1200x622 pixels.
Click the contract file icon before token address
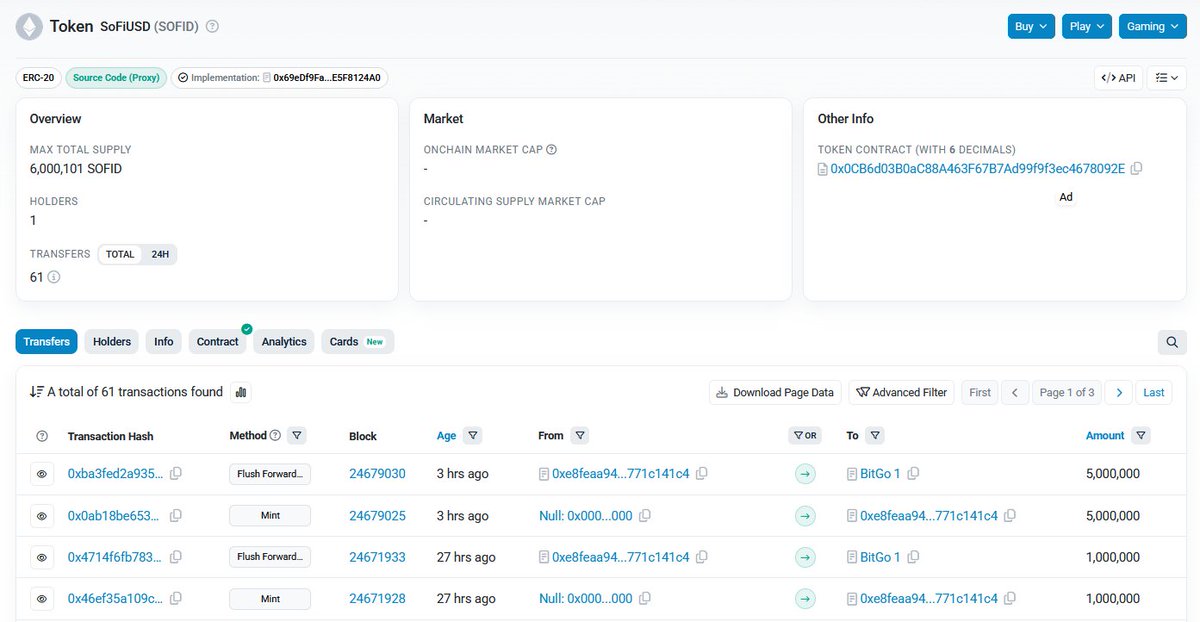pyautogui.click(x=823, y=169)
